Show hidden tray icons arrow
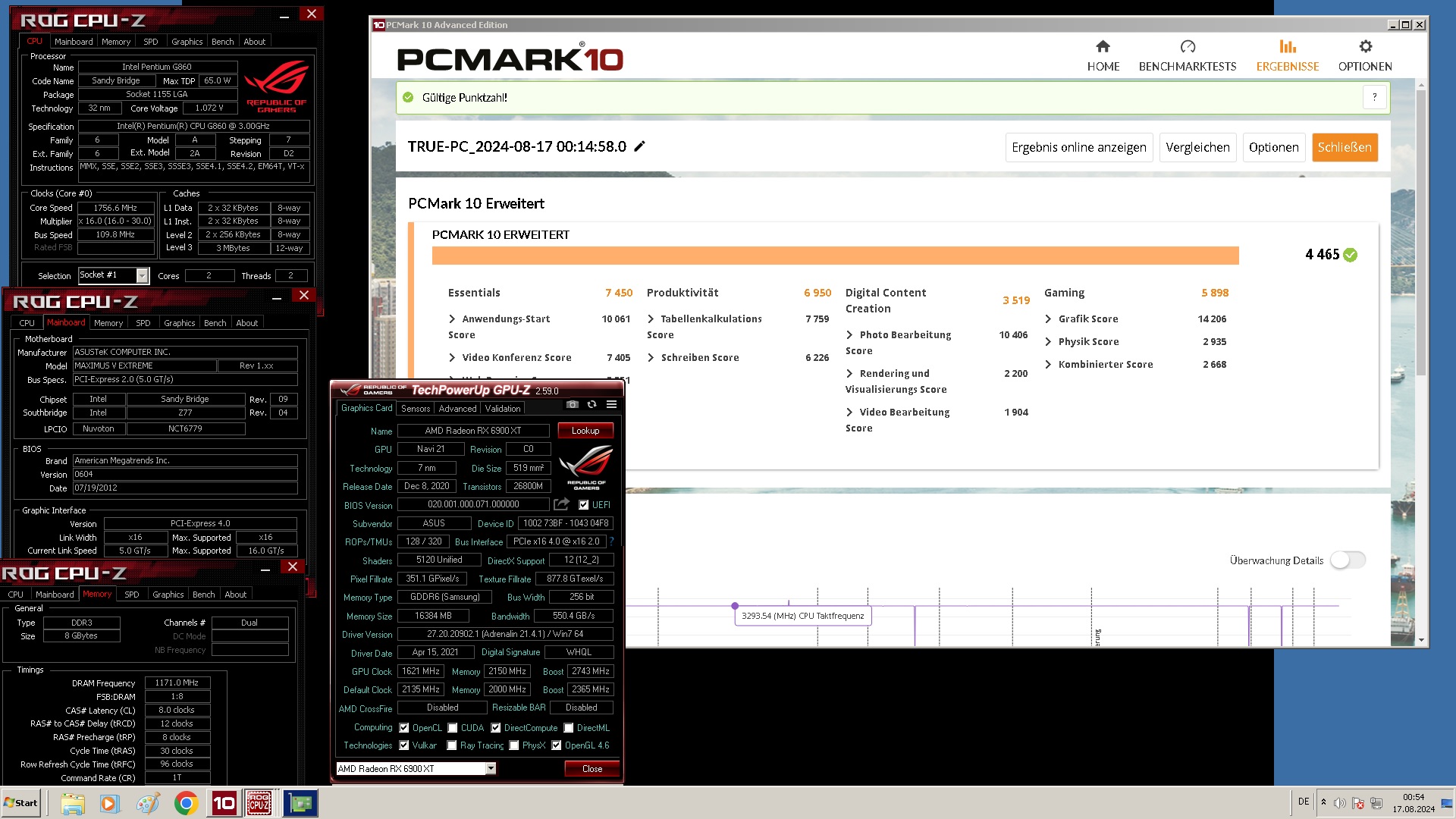The image size is (1456, 819). [x=1323, y=802]
